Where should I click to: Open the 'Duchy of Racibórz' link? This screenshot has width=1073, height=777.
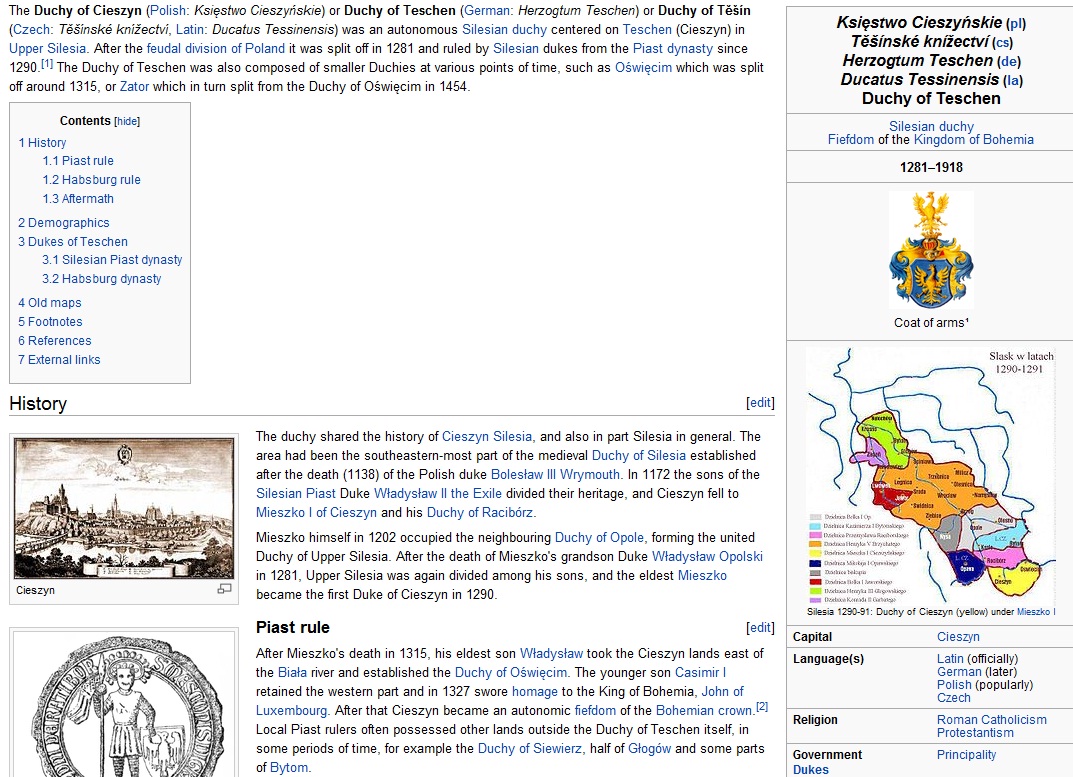(x=480, y=513)
